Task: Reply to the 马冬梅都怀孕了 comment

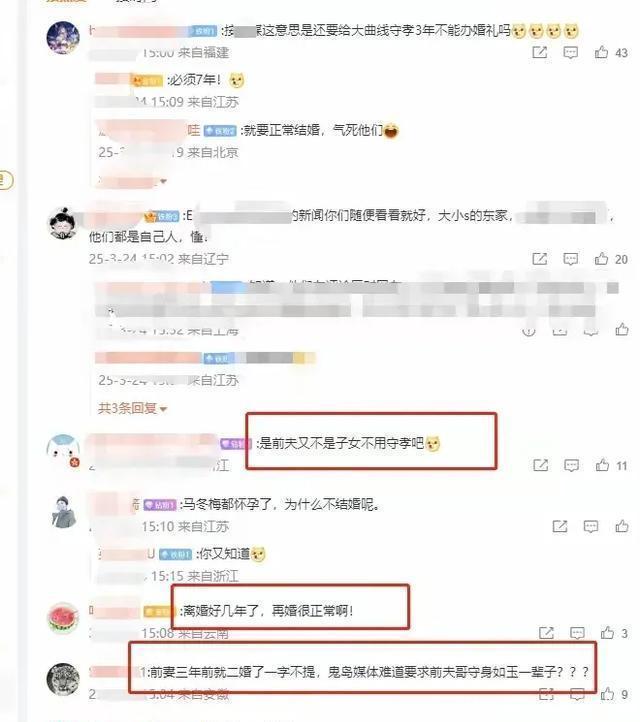Action: (x=591, y=526)
